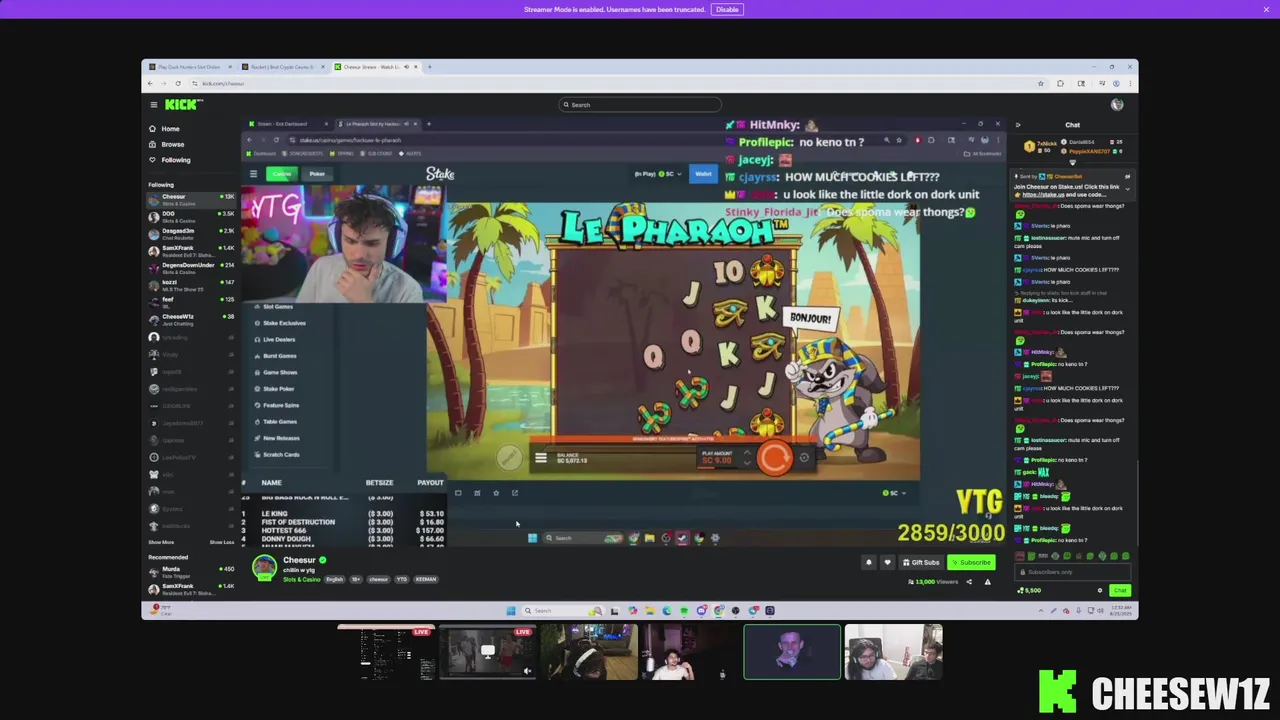Collapse the list with Show Less
This screenshot has height=720, width=1280.
click(222, 542)
